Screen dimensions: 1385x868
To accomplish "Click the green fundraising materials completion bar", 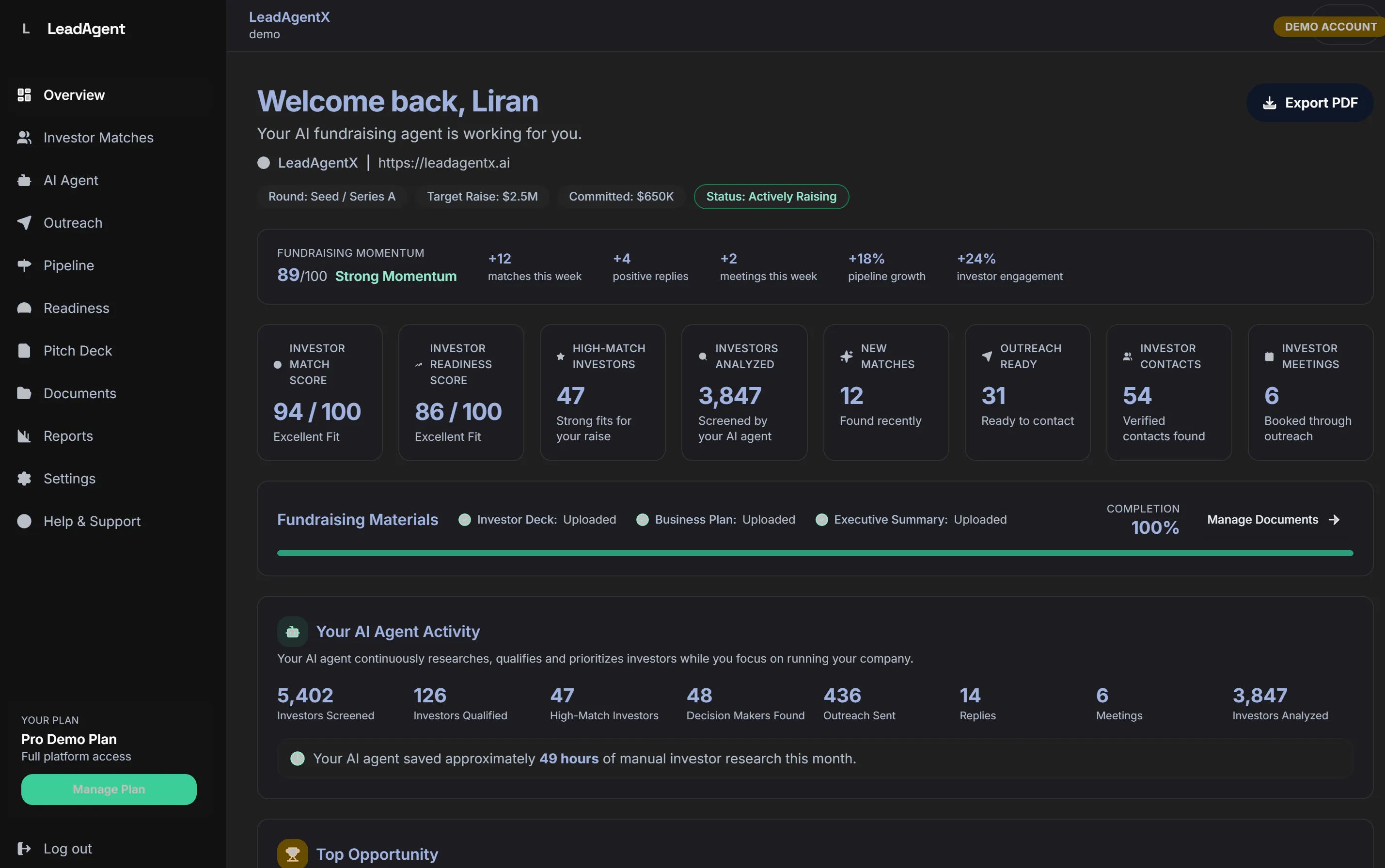I will (x=815, y=554).
